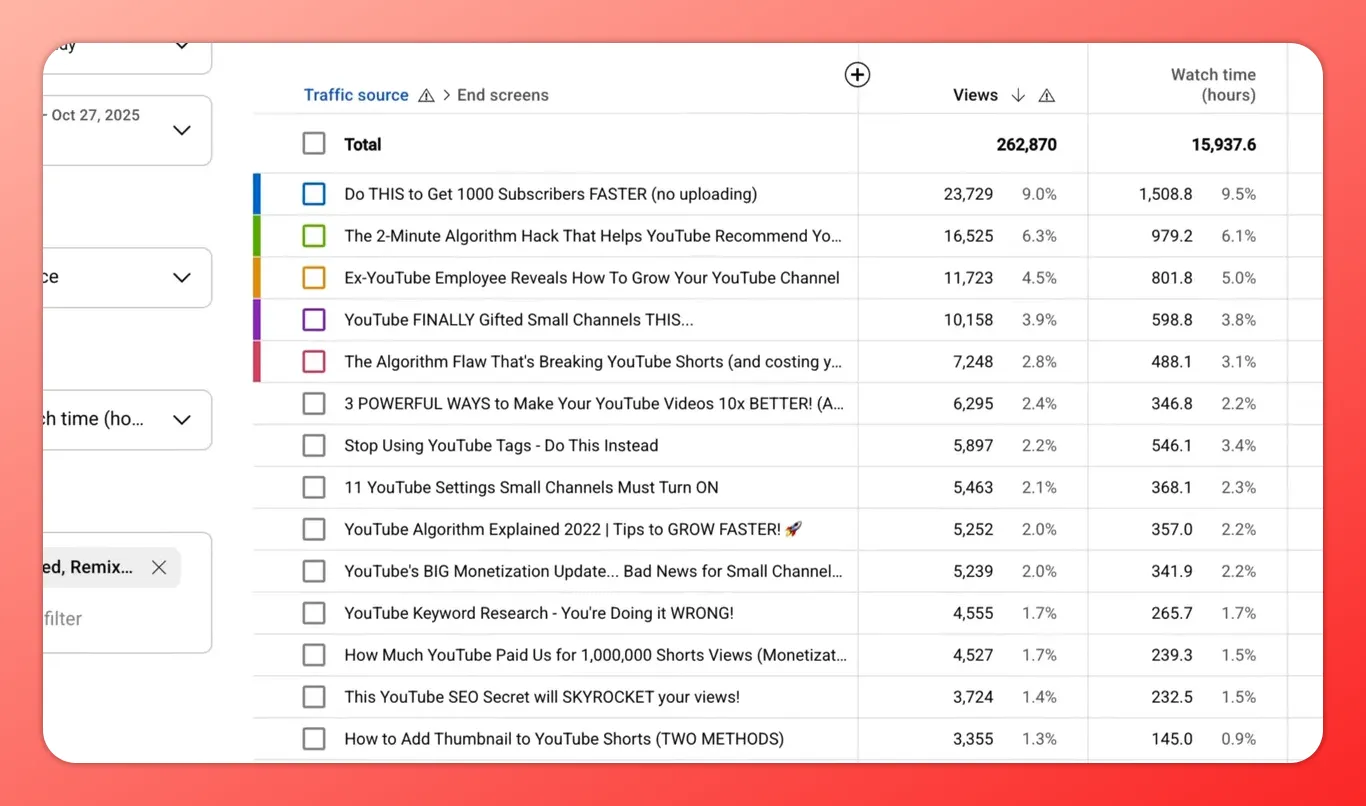This screenshot has width=1366, height=806.
Task: Open video 'The Algorithm Flaw That's Breaking YouTube Shorts'
Action: coord(593,361)
